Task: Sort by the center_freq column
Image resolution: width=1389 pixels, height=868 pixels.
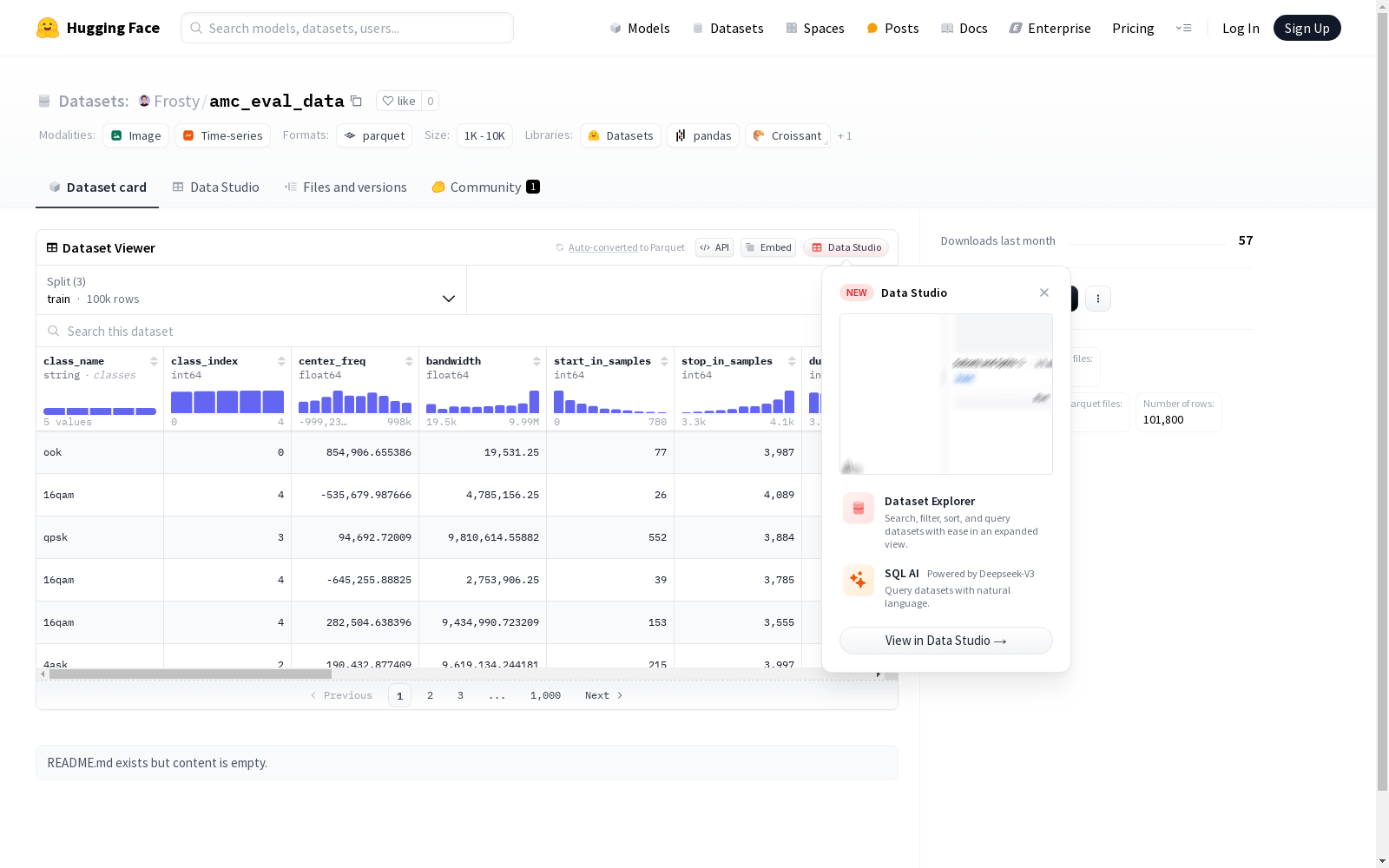Action: coord(409,361)
